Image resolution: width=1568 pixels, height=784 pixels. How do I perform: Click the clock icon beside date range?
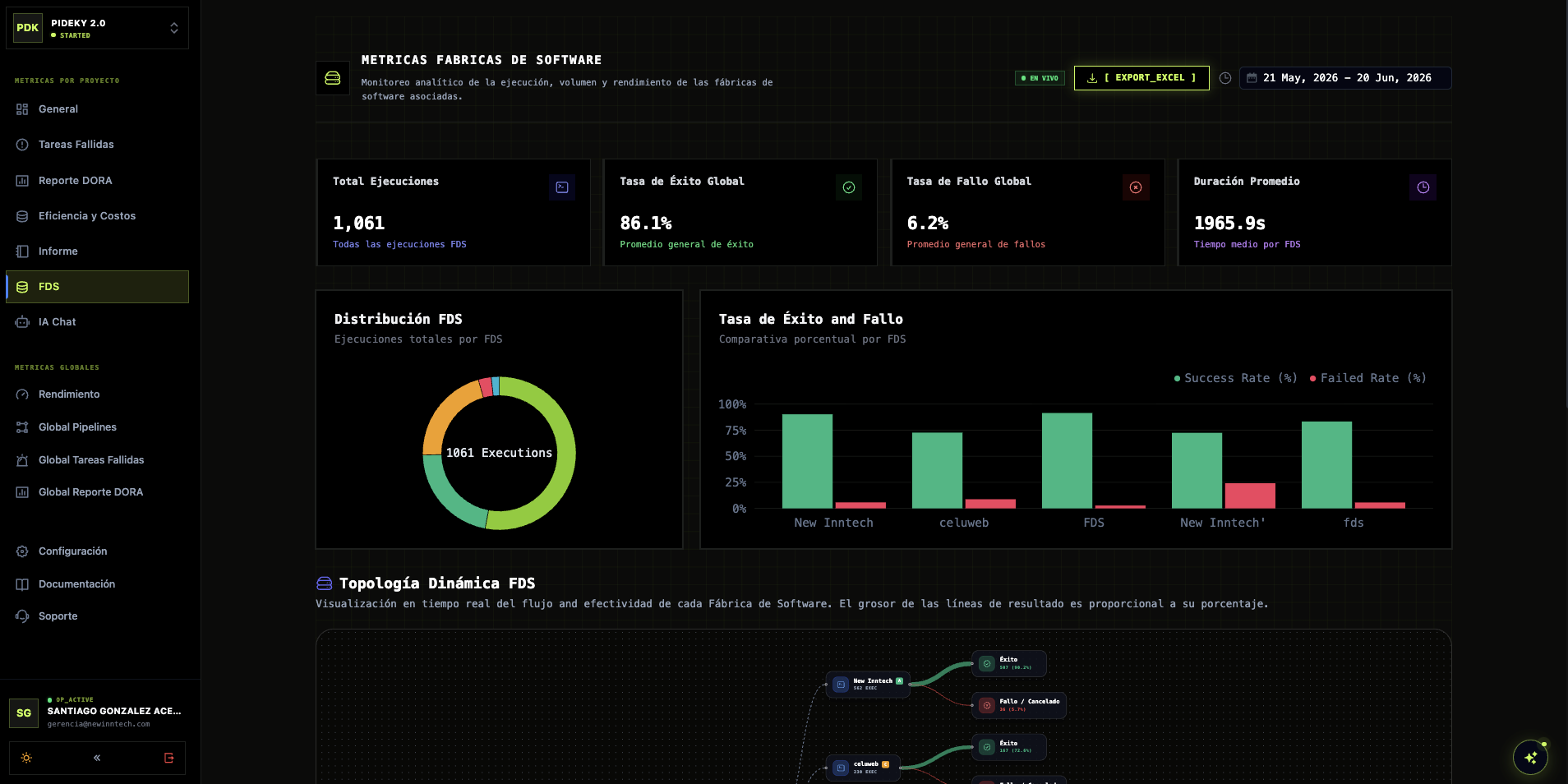pos(1225,78)
